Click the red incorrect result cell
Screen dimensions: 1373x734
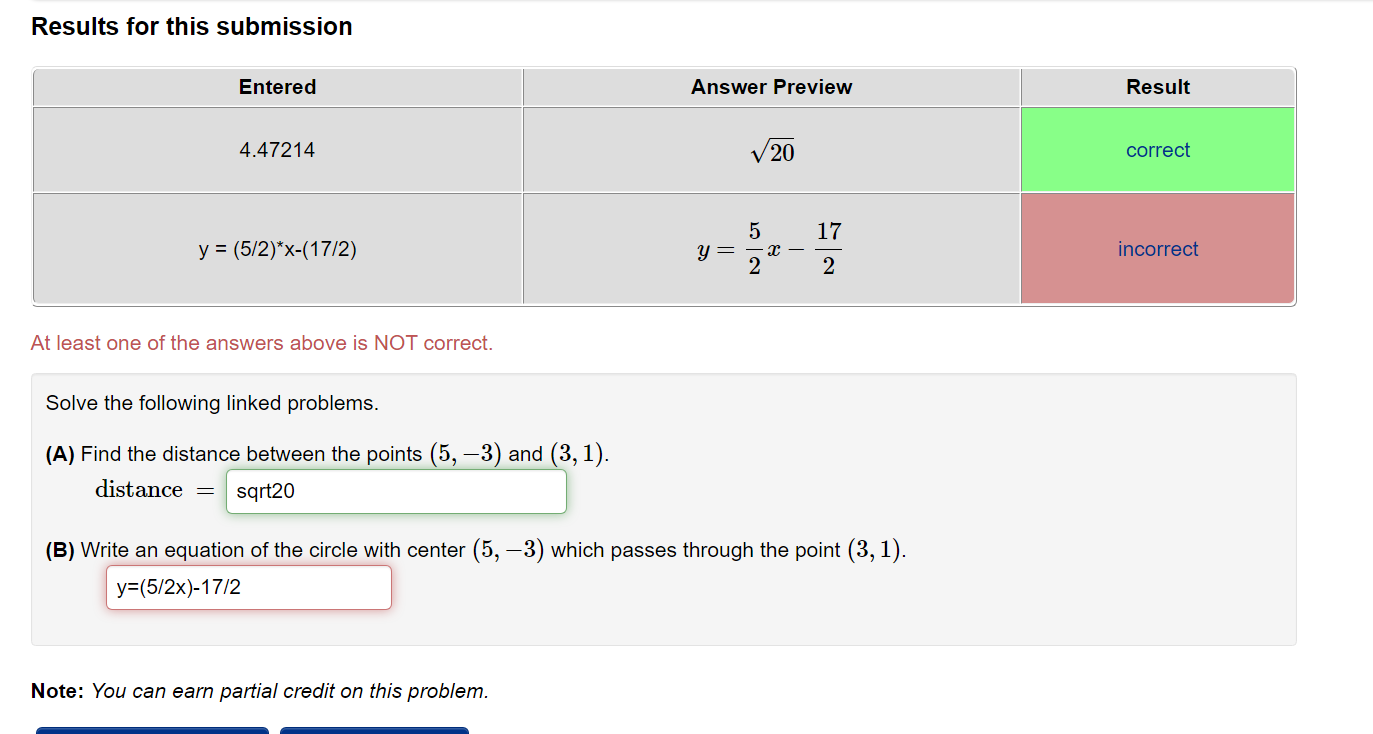click(x=1157, y=248)
